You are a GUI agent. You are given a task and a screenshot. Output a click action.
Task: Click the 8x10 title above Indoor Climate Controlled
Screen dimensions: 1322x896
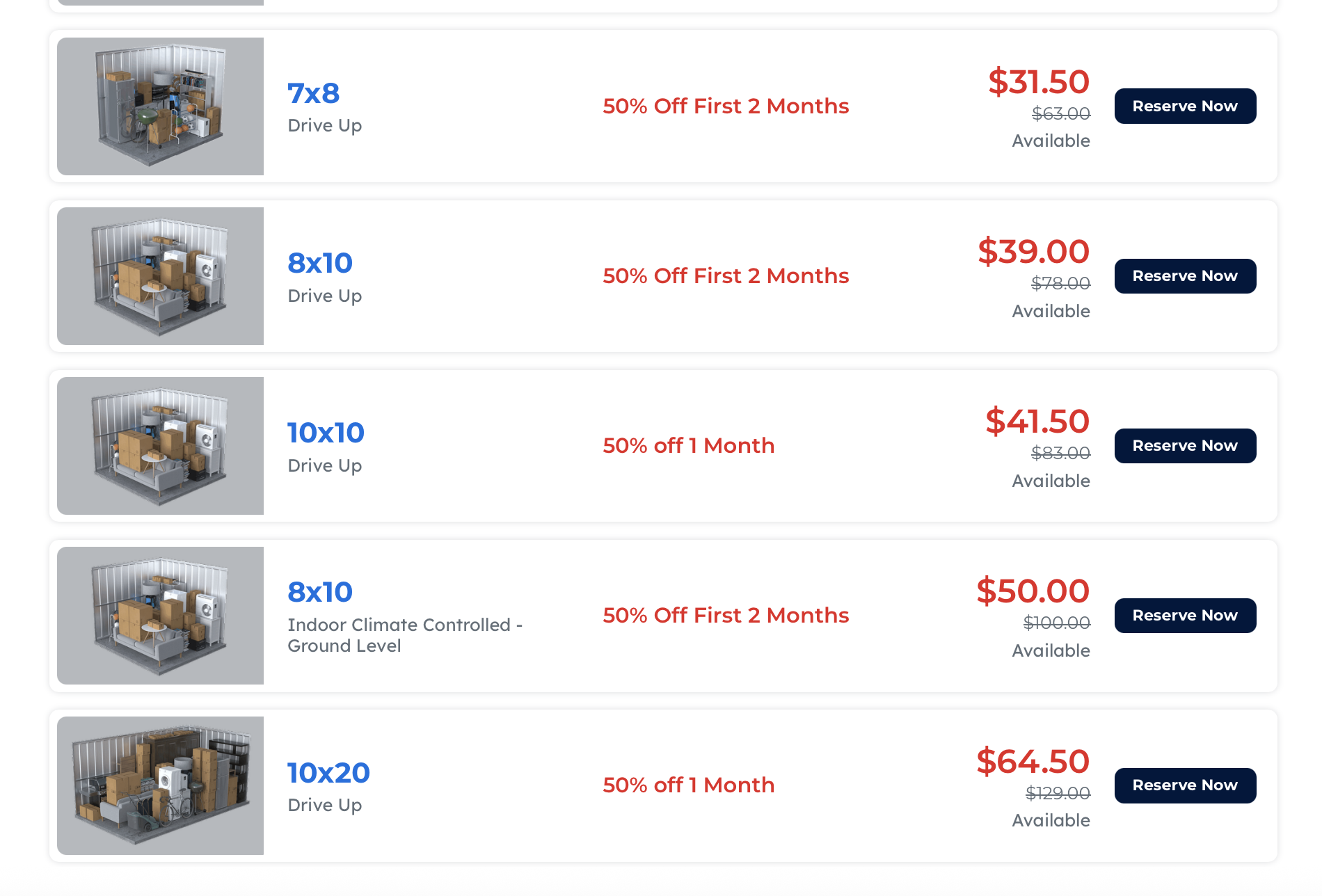[320, 592]
